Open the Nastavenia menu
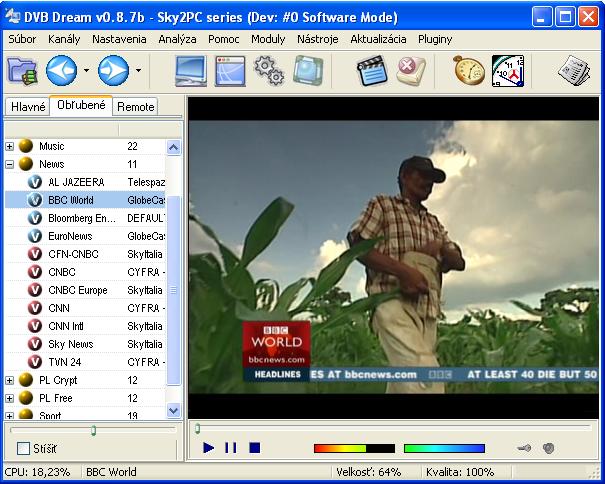Image resolution: width=605 pixels, height=484 pixels. click(119, 39)
